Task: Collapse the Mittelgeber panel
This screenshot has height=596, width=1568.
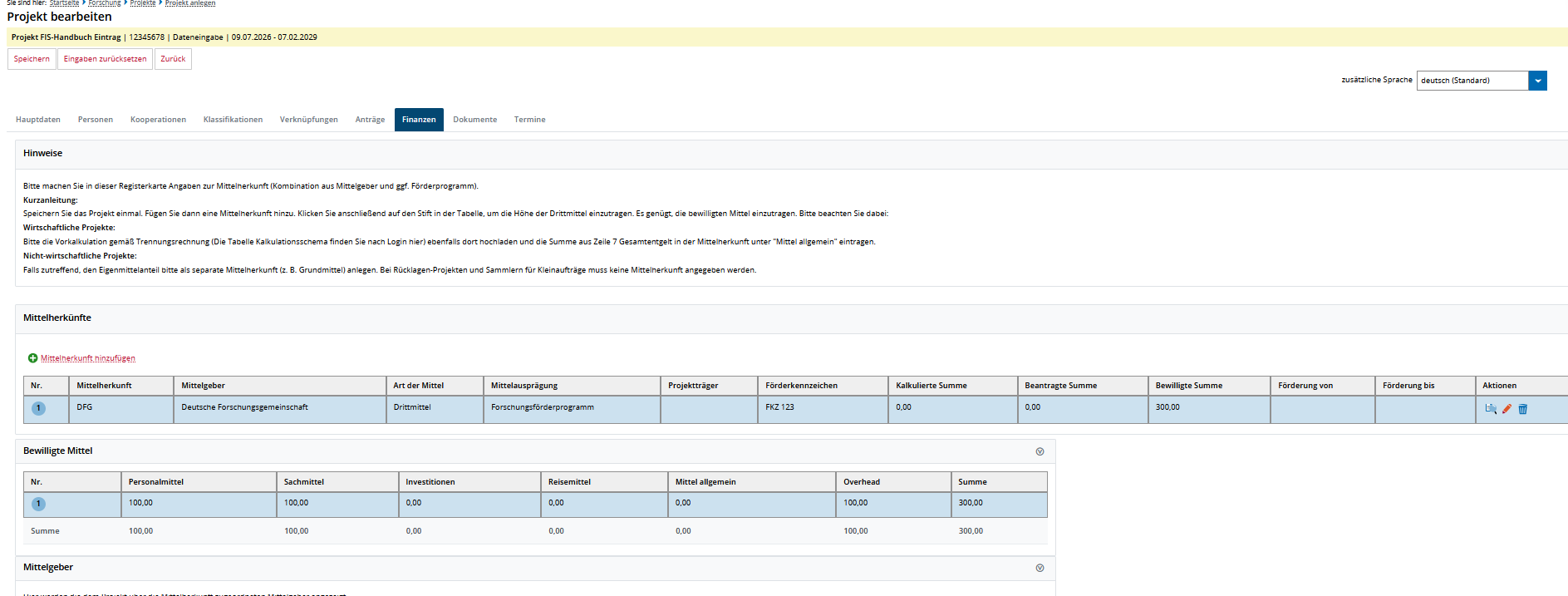Action: [1040, 568]
